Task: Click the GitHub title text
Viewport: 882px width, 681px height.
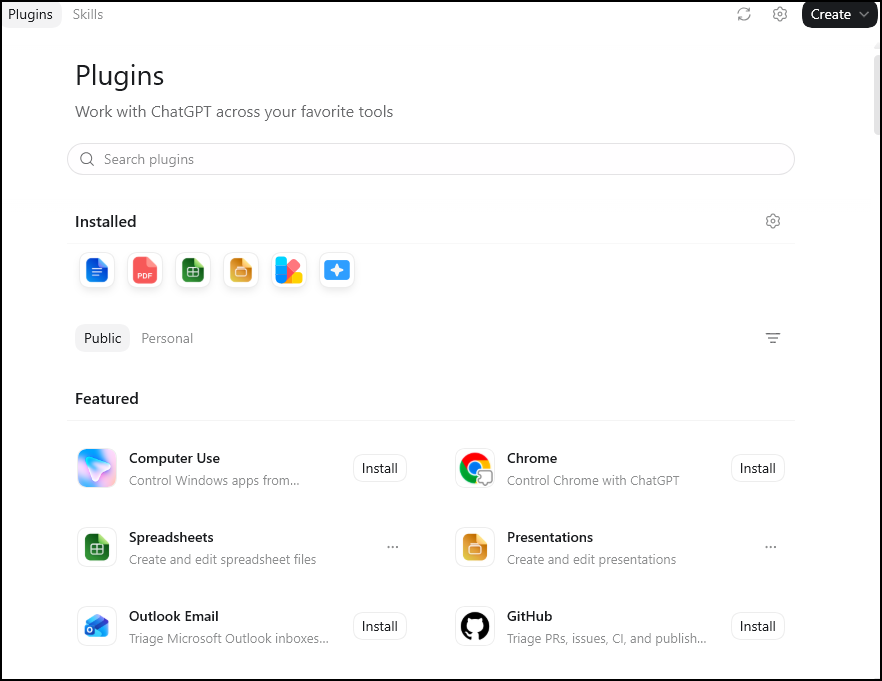Action: point(529,616)
